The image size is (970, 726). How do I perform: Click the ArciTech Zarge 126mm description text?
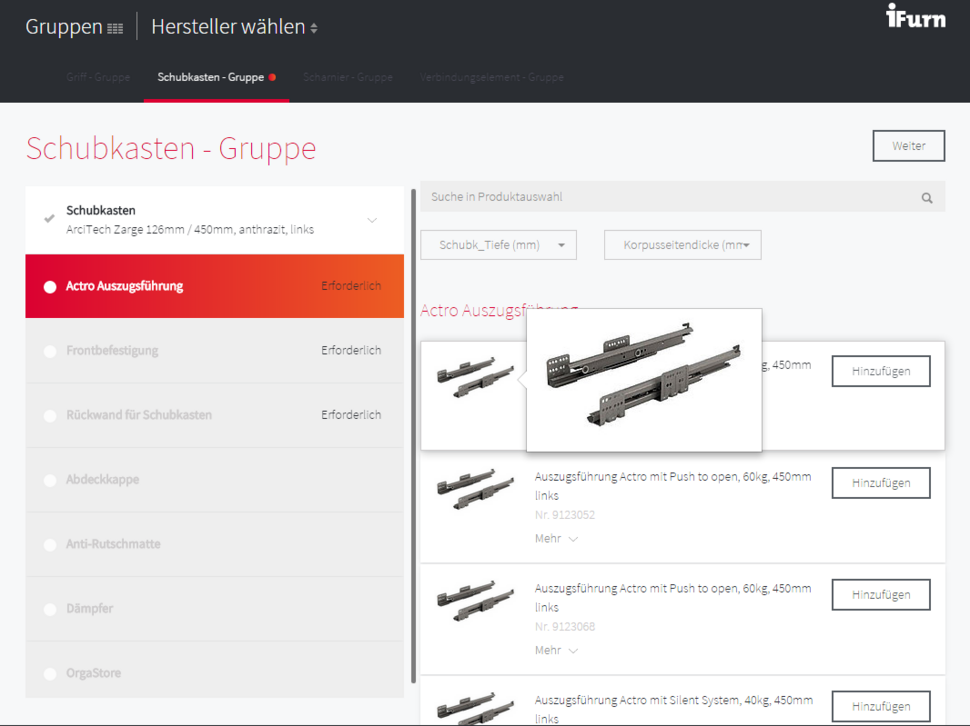point(190,229)
